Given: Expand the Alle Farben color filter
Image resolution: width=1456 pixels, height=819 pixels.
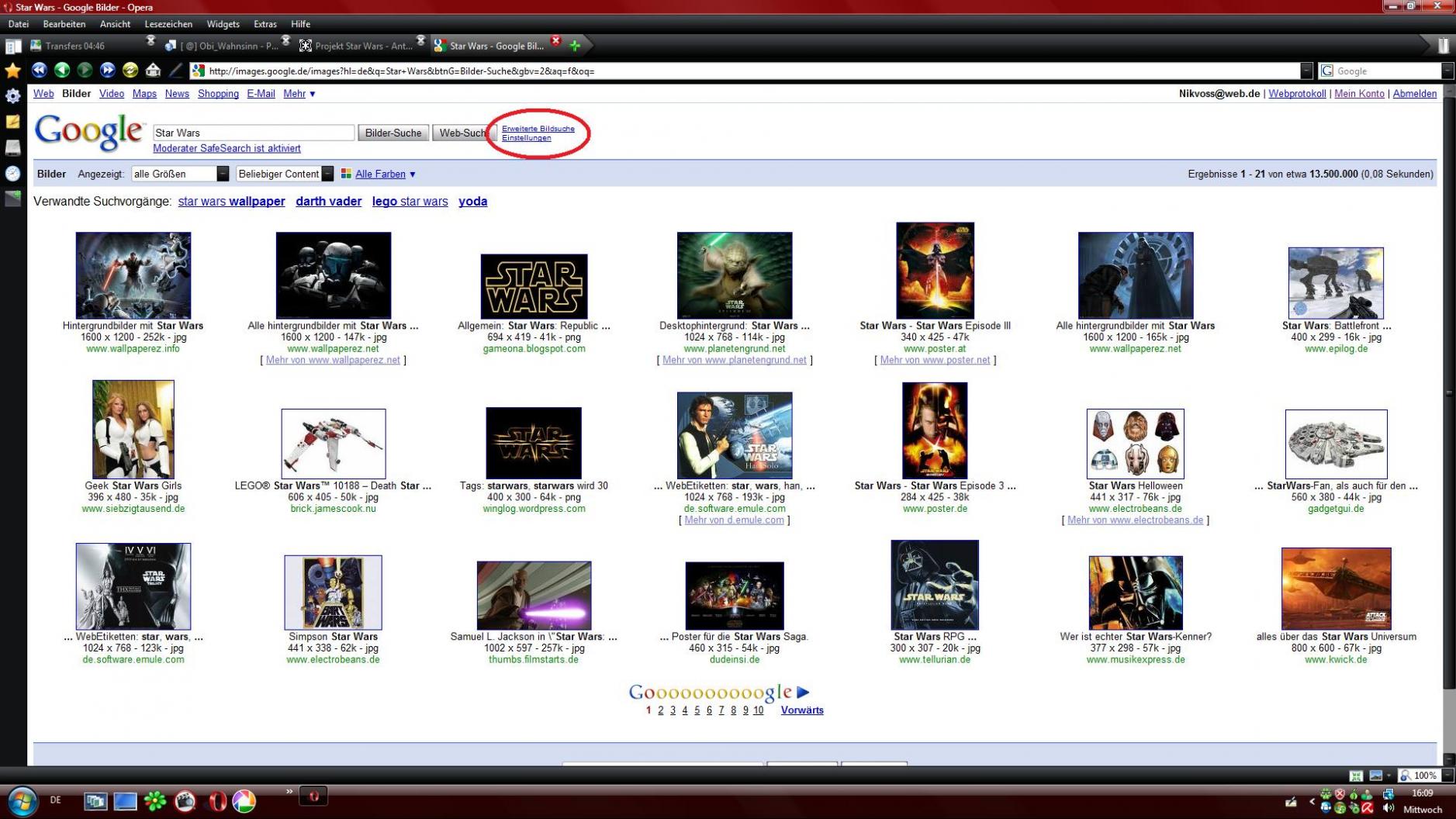Looking at the screenshot, I should (x=386, y=174).
